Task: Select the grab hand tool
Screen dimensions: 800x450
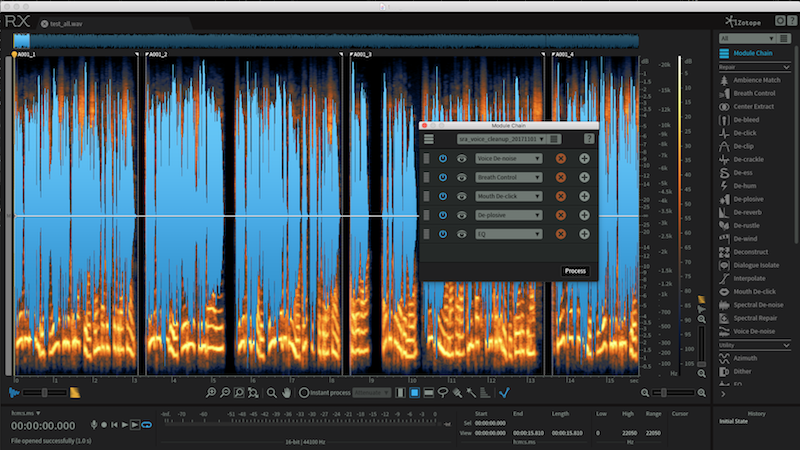Action: click(x=286, y=393)
